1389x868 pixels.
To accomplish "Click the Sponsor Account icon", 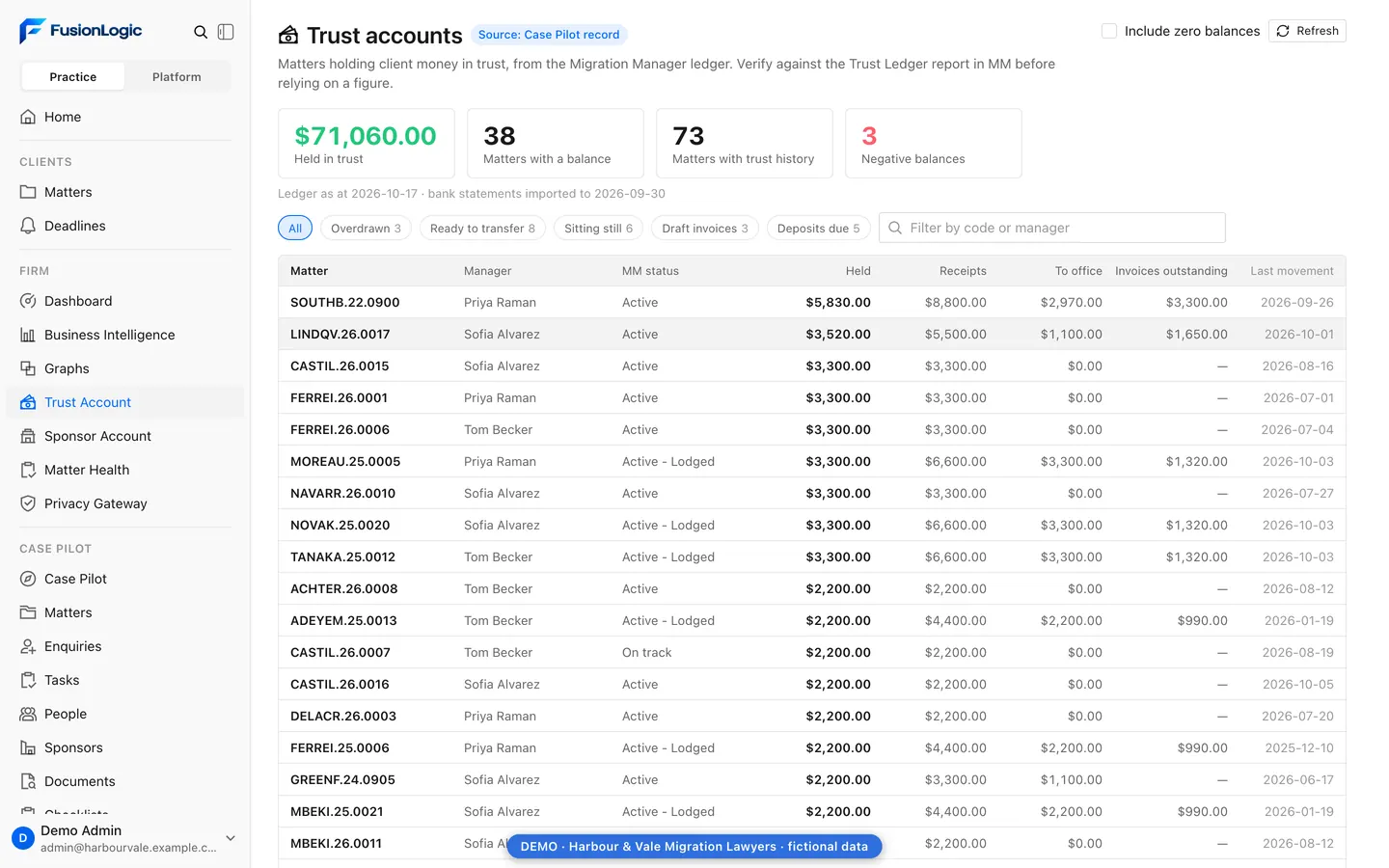I will tap(28, 436).
